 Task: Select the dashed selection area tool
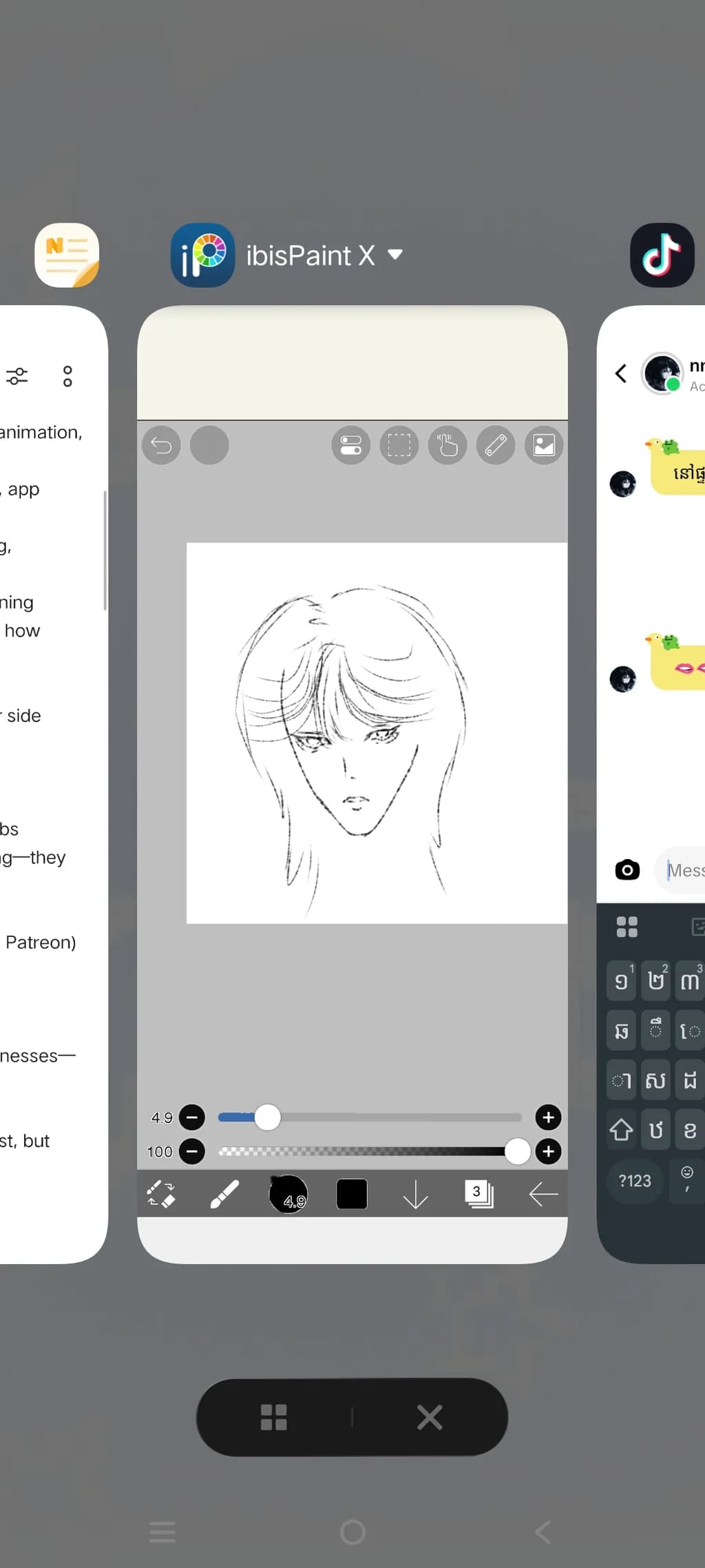(399, 445)
